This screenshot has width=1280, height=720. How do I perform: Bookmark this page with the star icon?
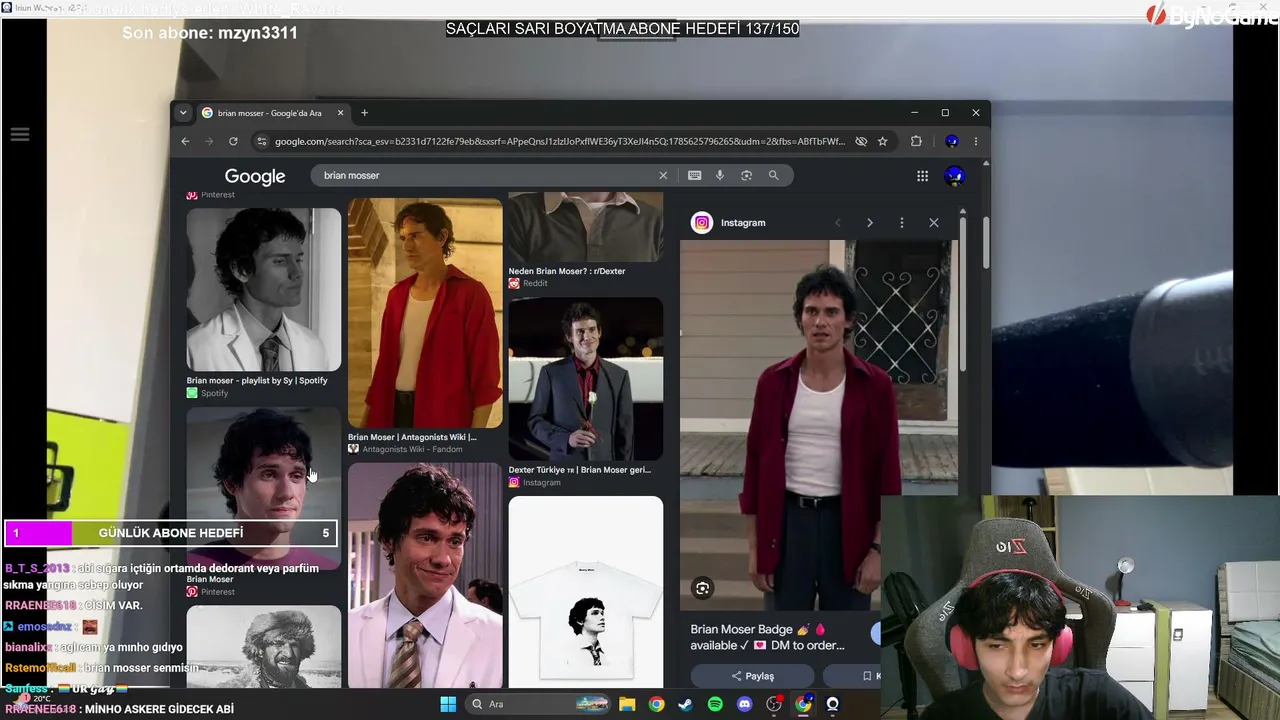pos(882,142)
